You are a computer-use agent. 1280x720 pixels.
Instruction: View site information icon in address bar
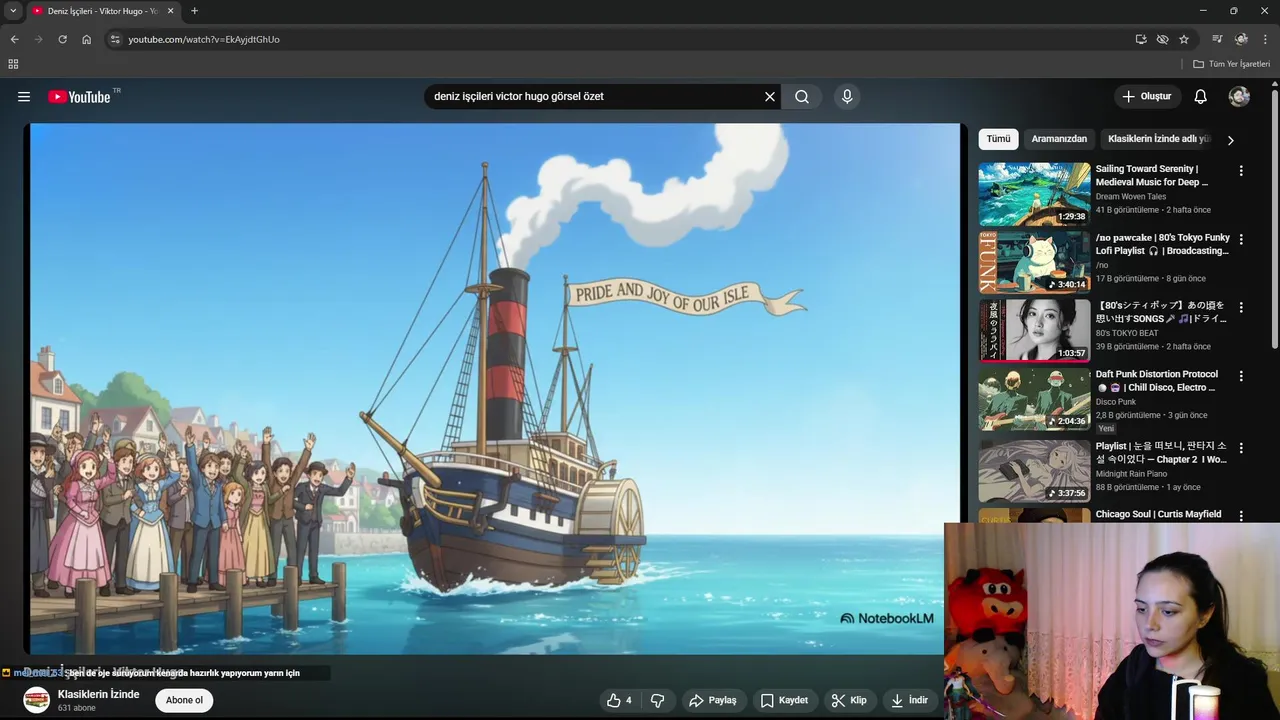(x=115, y=39)
